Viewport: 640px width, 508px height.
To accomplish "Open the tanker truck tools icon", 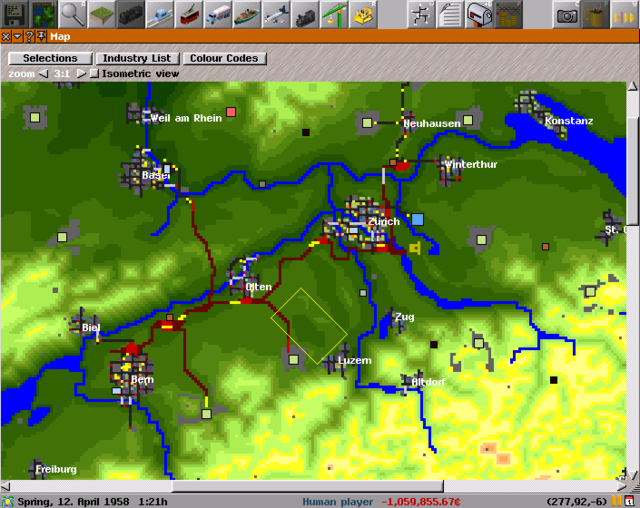I will click(218, 14).
